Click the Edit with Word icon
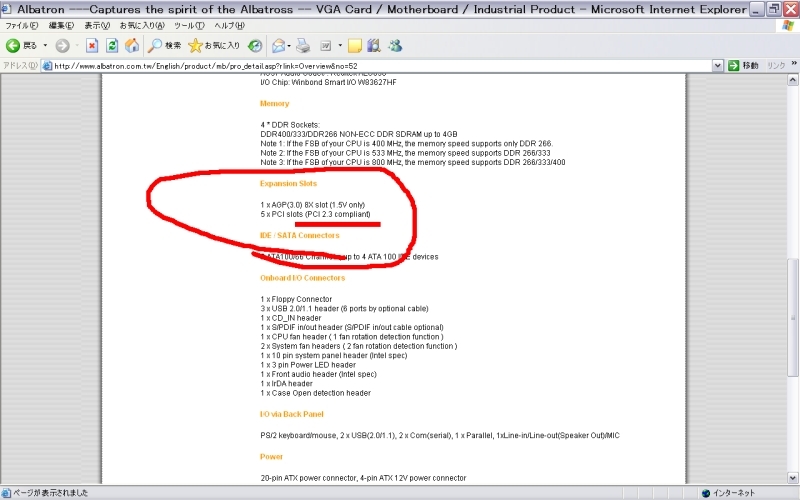 [326, 46]
